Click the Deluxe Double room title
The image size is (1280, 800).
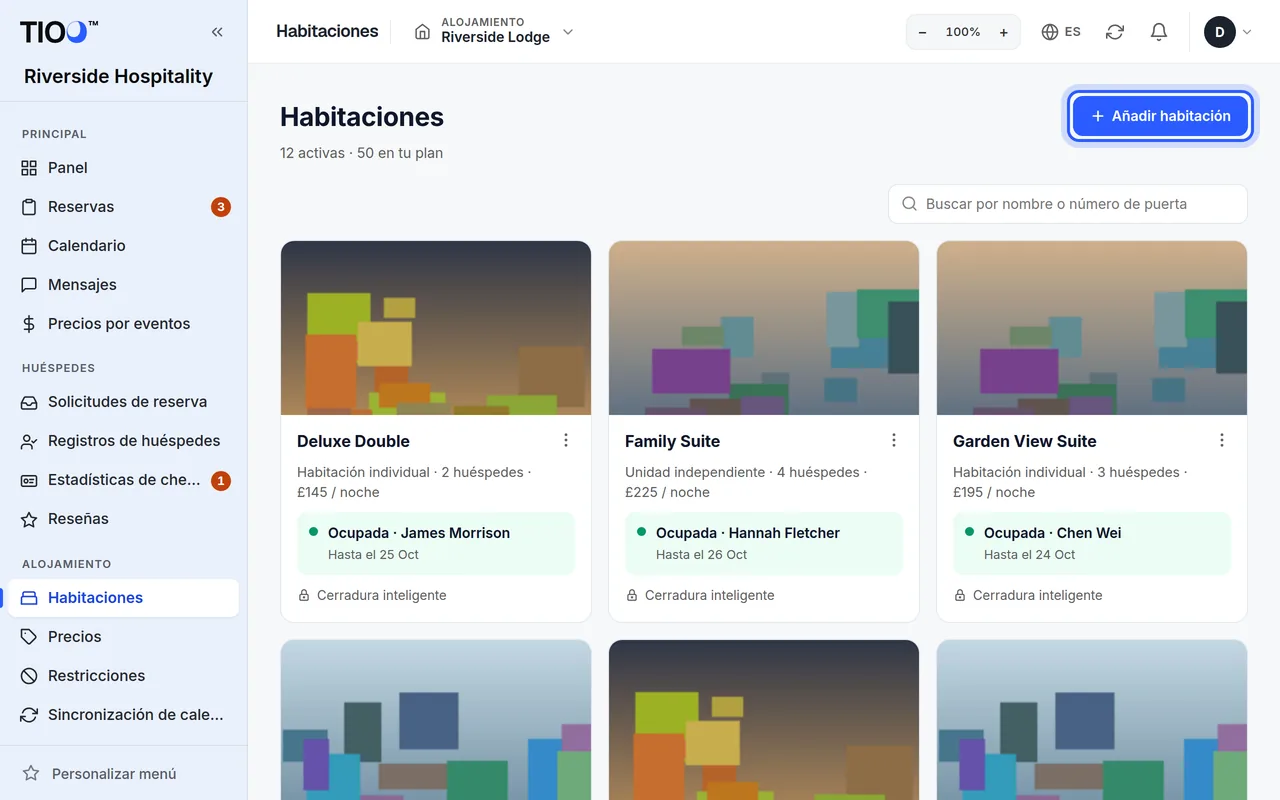(x=353, y=441)
